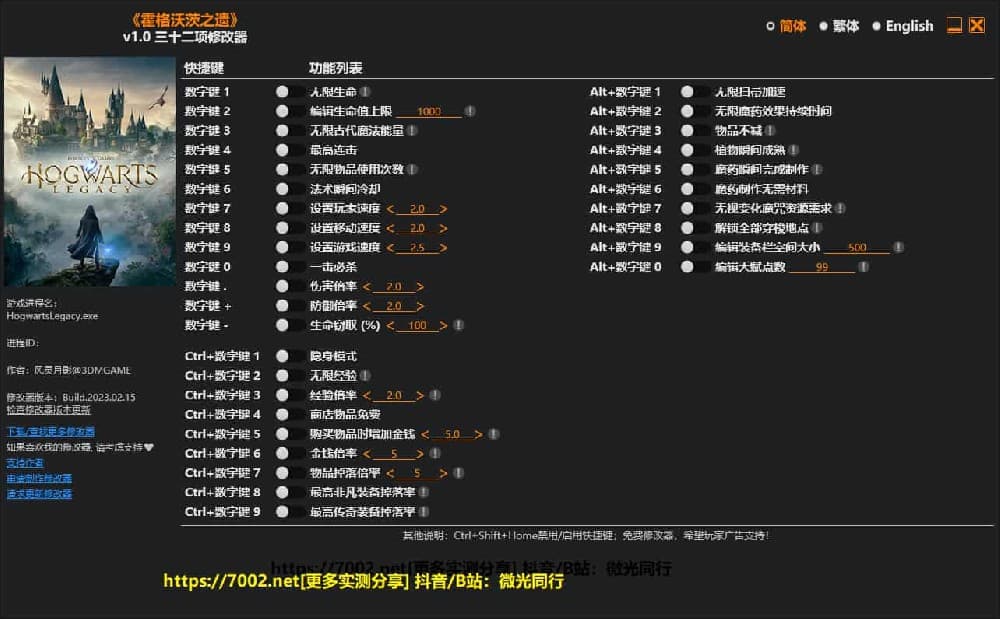
Task: Open info icon for 金钱倍率 row
Action: coord(435,453)
